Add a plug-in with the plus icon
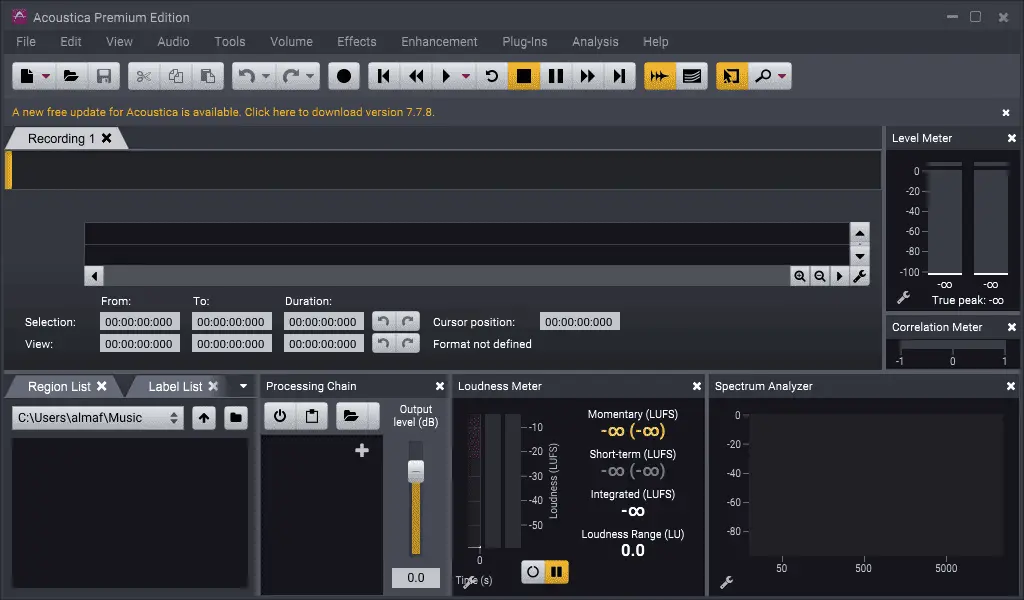The width and height of the screenshot is (1024, 600). [362, 450]
